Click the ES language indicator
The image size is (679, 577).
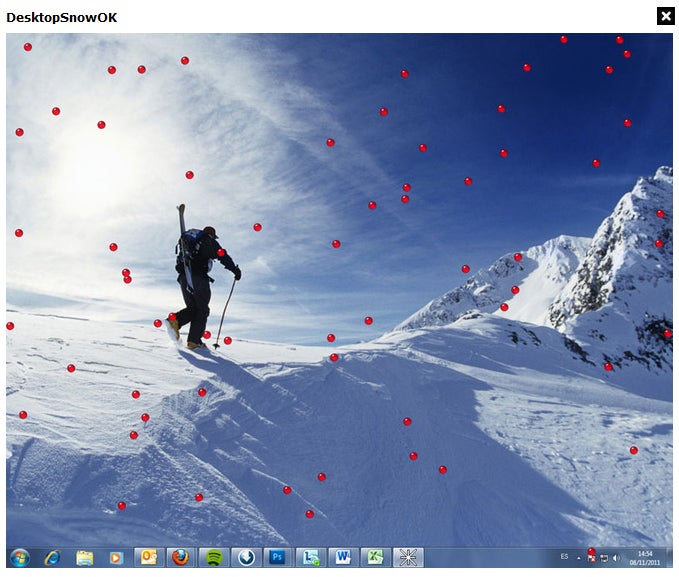[x=564, y=557]
